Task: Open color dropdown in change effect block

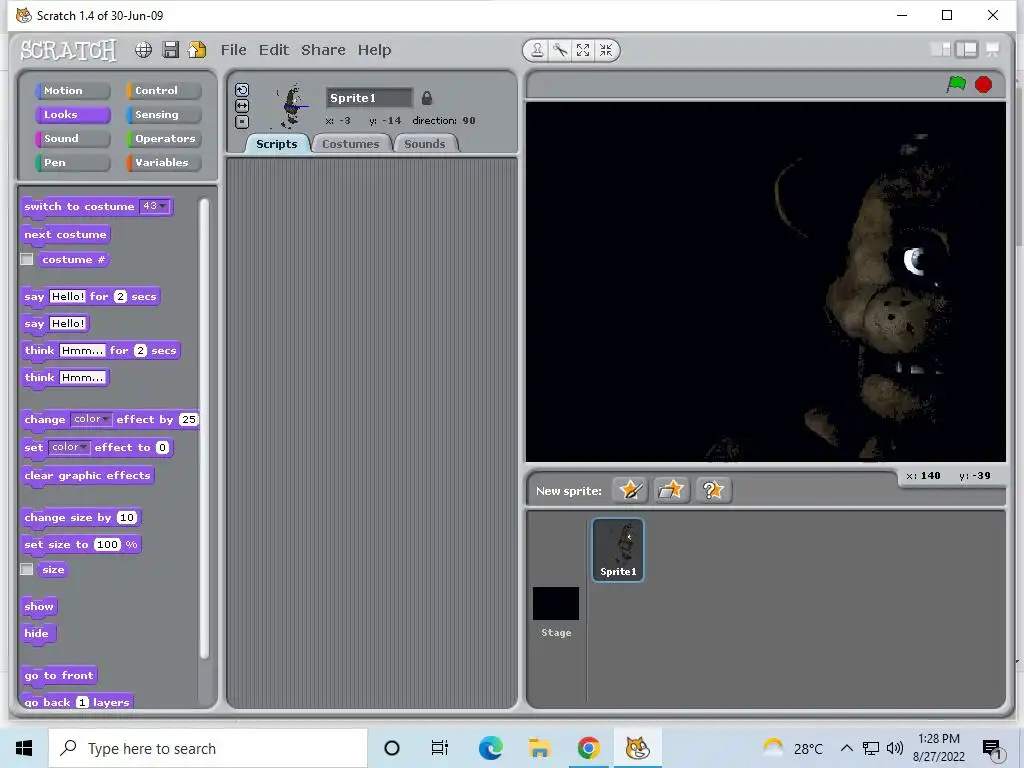Action: click(91, 419)
